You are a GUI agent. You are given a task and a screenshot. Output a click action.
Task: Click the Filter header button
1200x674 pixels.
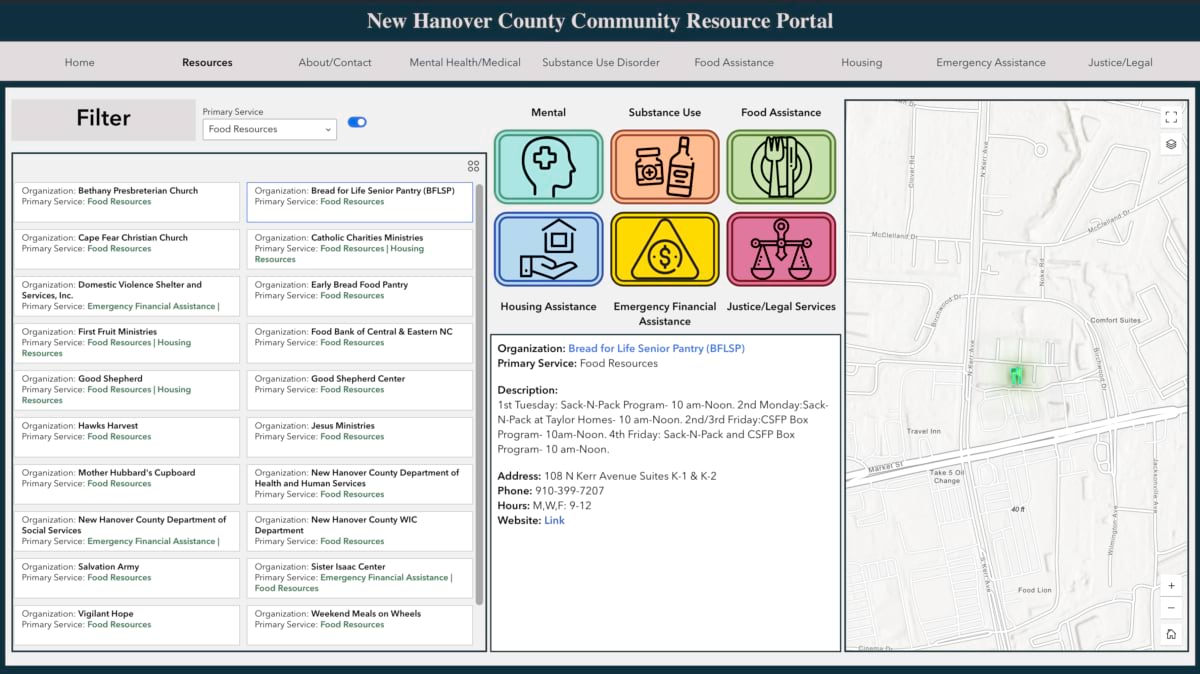coord(103,119)
